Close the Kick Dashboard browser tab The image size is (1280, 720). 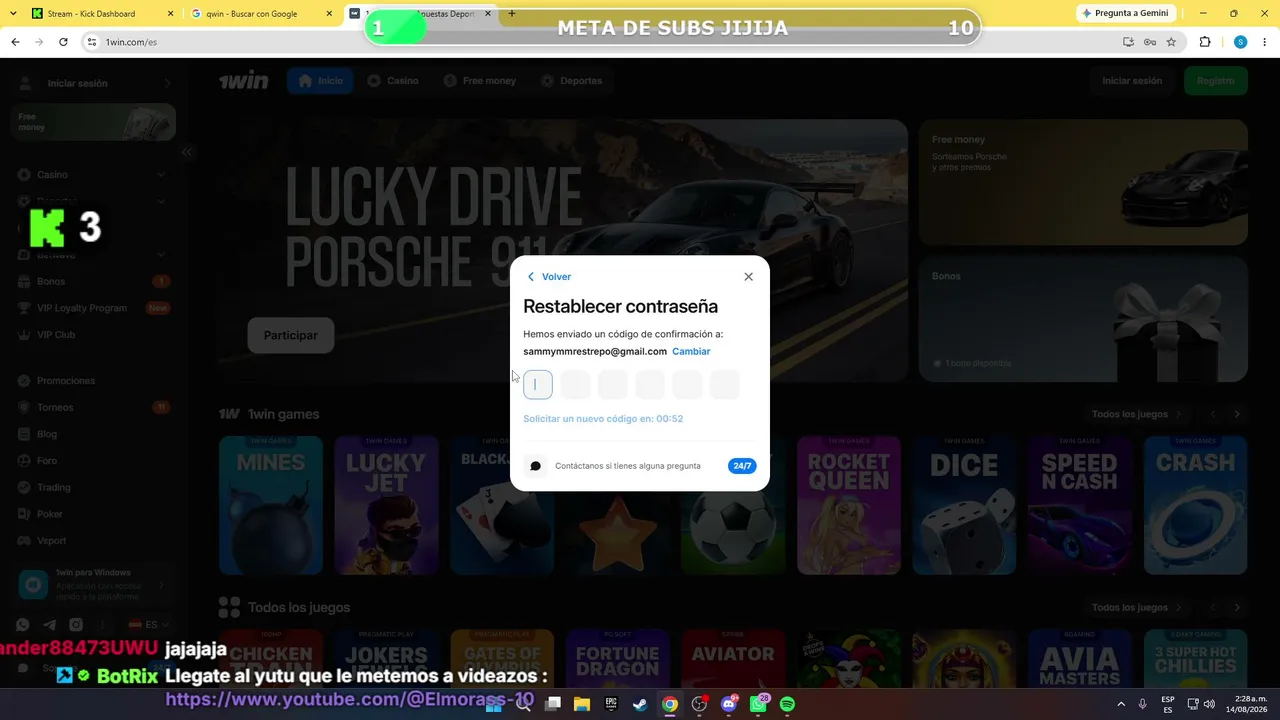tap(170, 14)
